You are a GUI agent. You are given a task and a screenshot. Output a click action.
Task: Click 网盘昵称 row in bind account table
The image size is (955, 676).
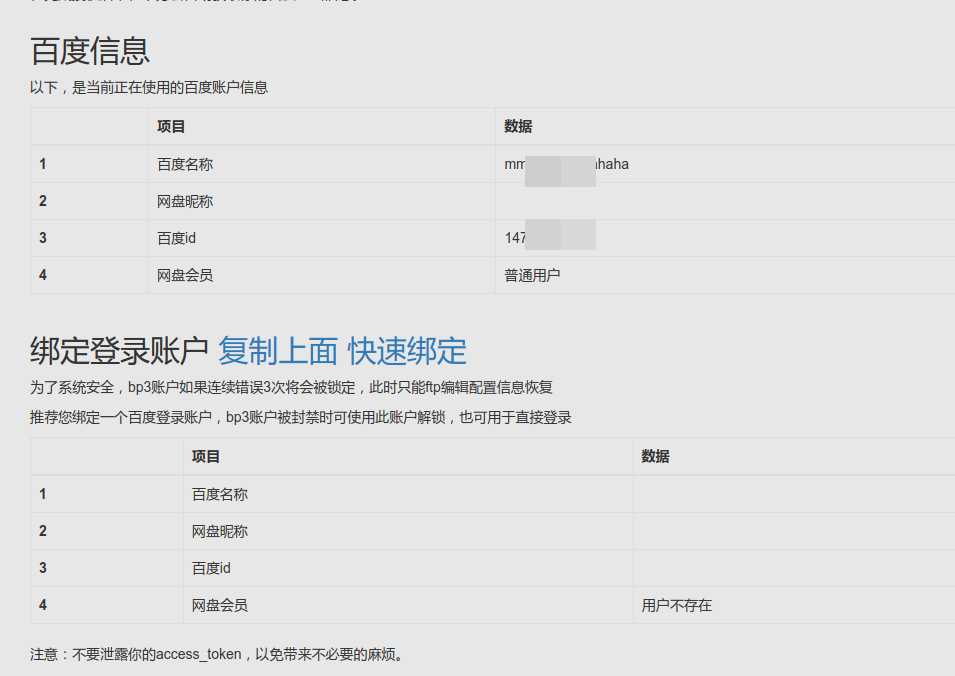pos(492,531)
